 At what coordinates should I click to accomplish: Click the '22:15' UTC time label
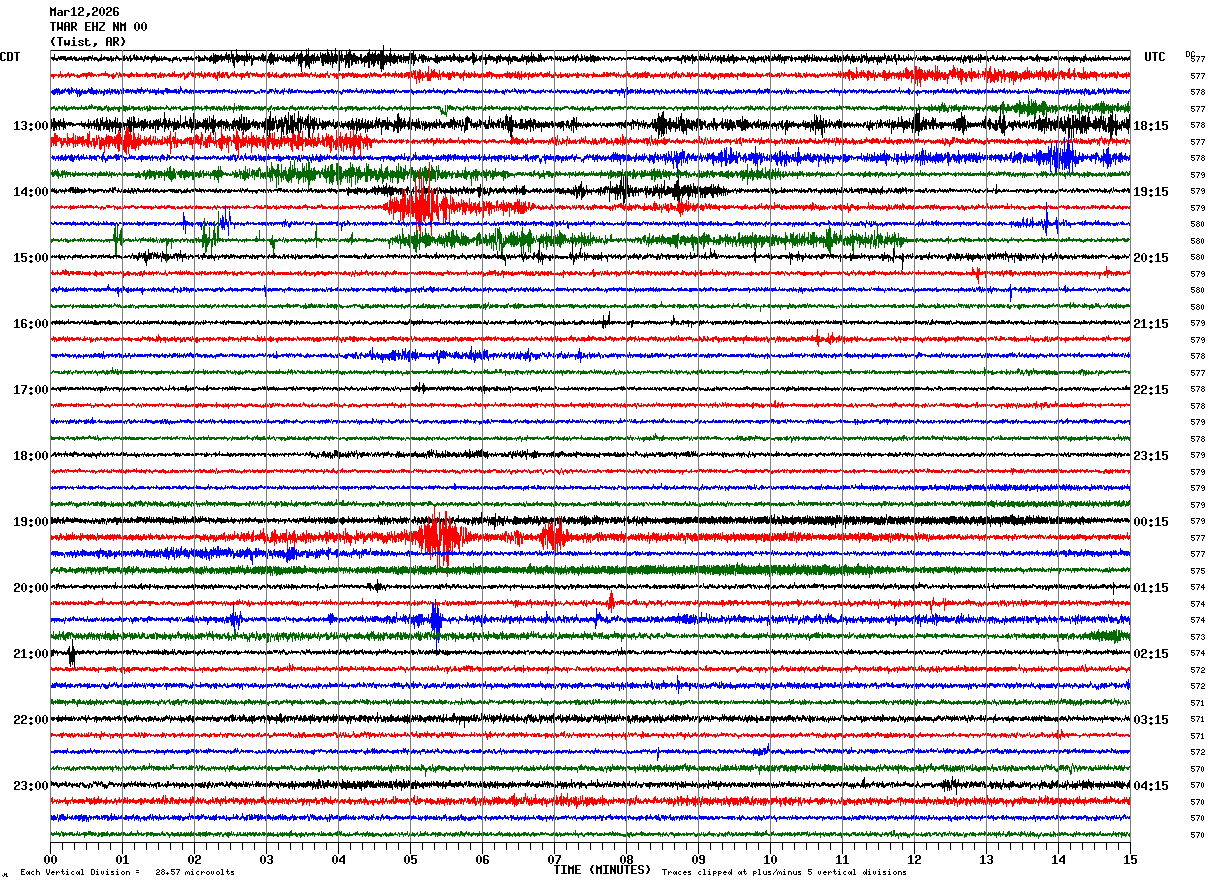point(1150,390)
